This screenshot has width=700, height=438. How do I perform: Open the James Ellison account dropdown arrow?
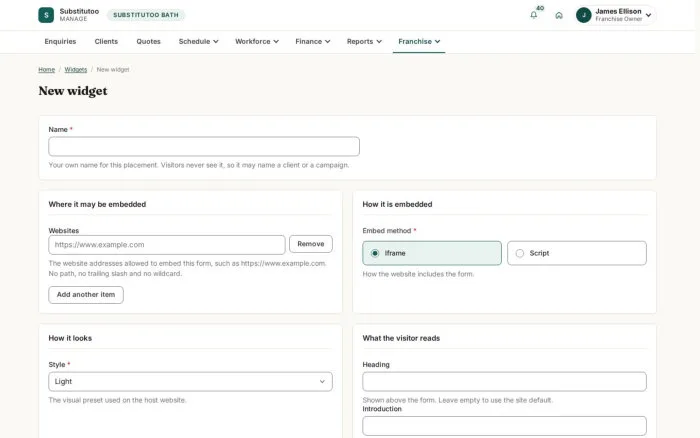pos(648,15)
